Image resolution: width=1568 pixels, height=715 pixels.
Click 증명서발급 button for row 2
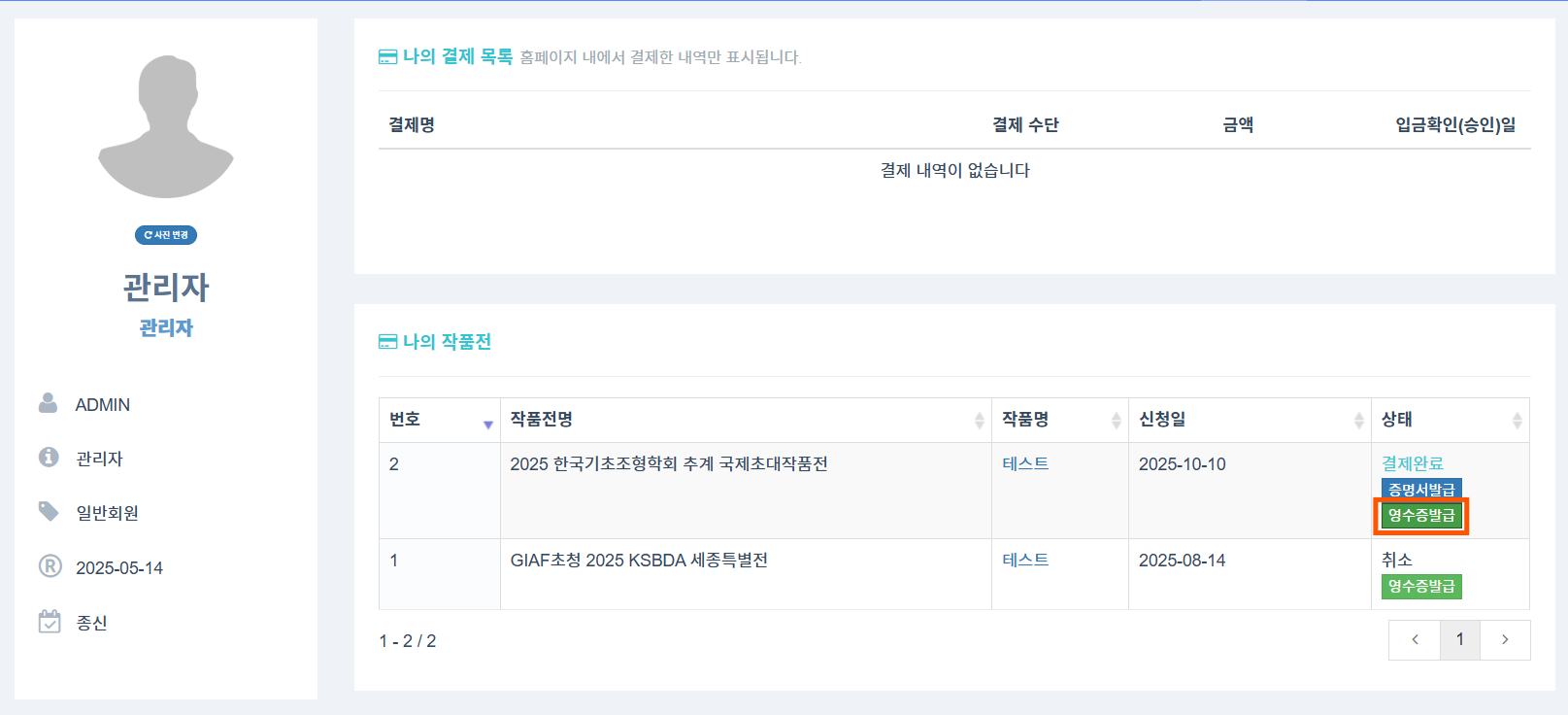[x=1421, y=489]
